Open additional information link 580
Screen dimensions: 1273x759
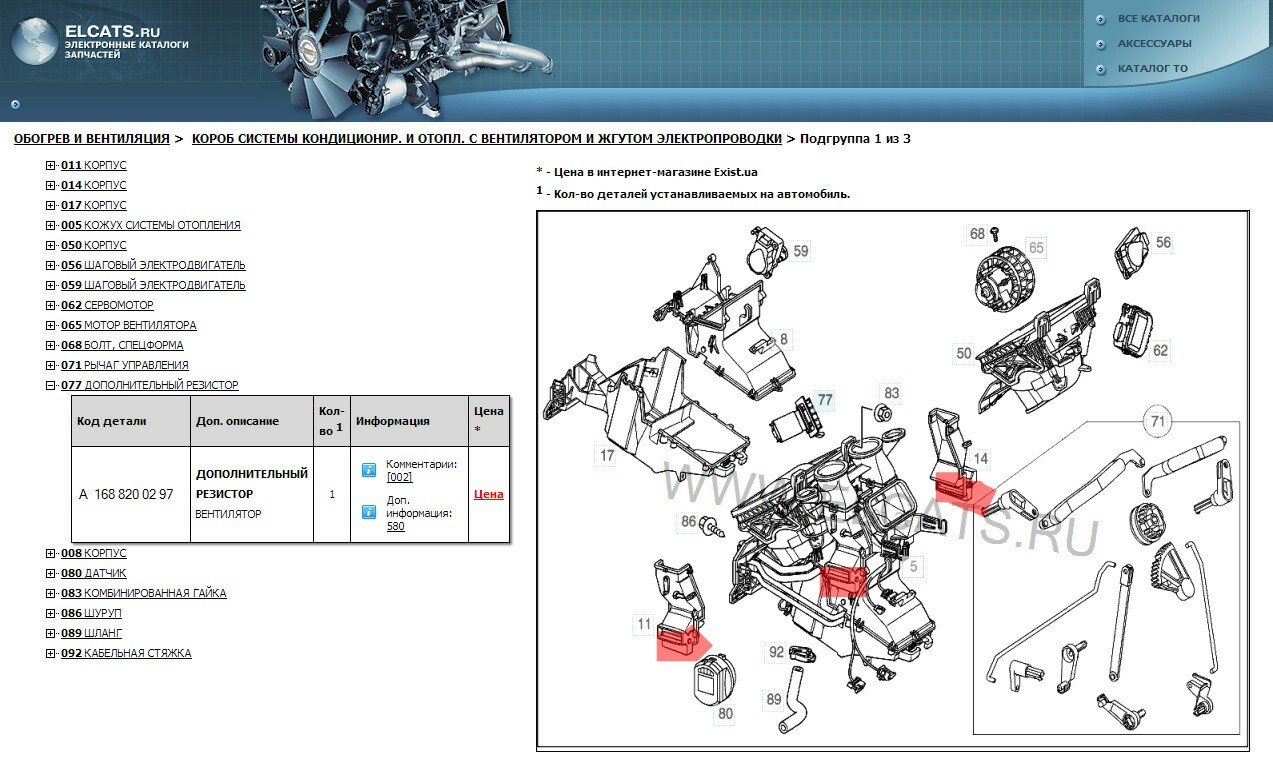coord(396,526)
